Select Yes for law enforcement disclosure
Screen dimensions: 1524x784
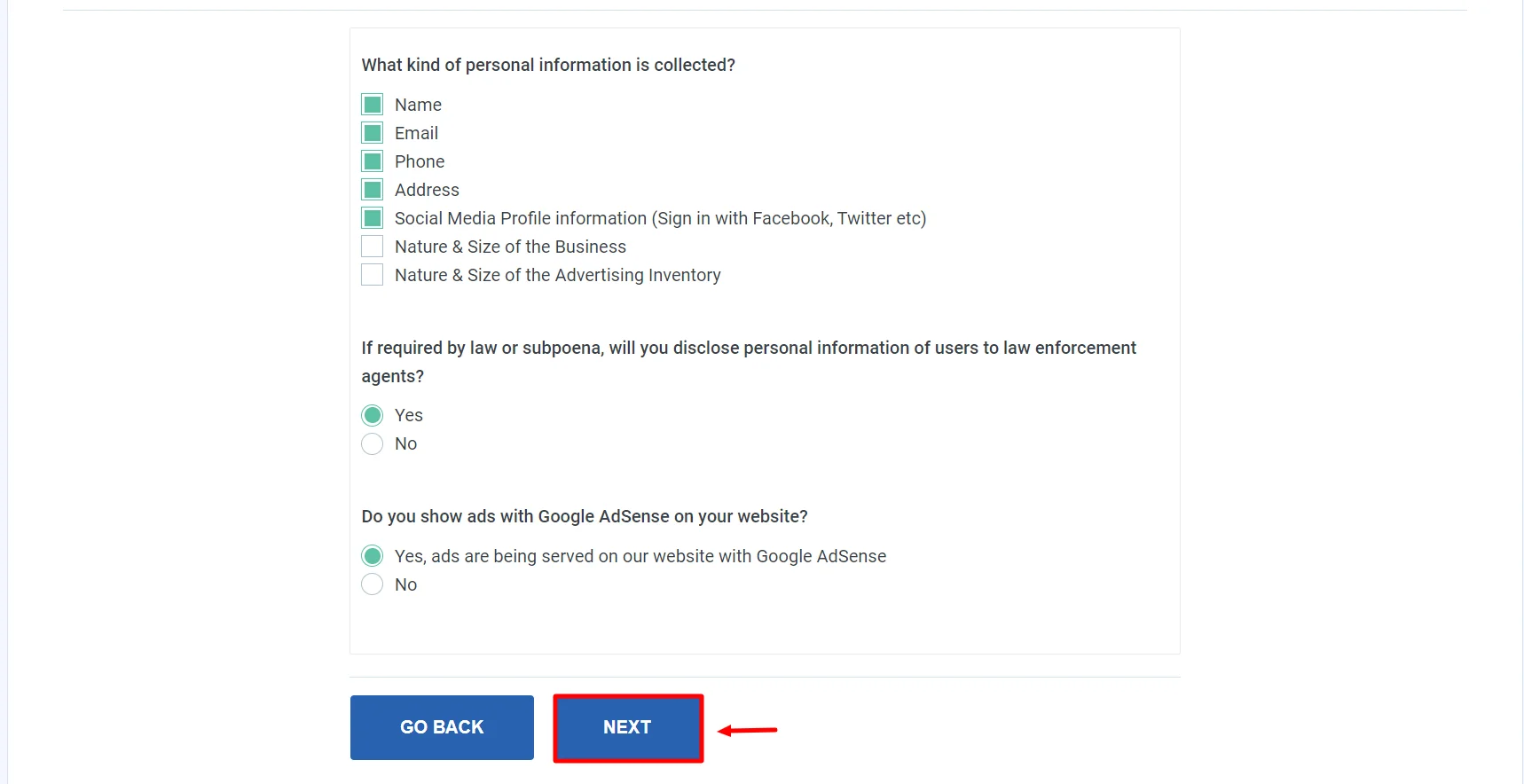(373, 414)
